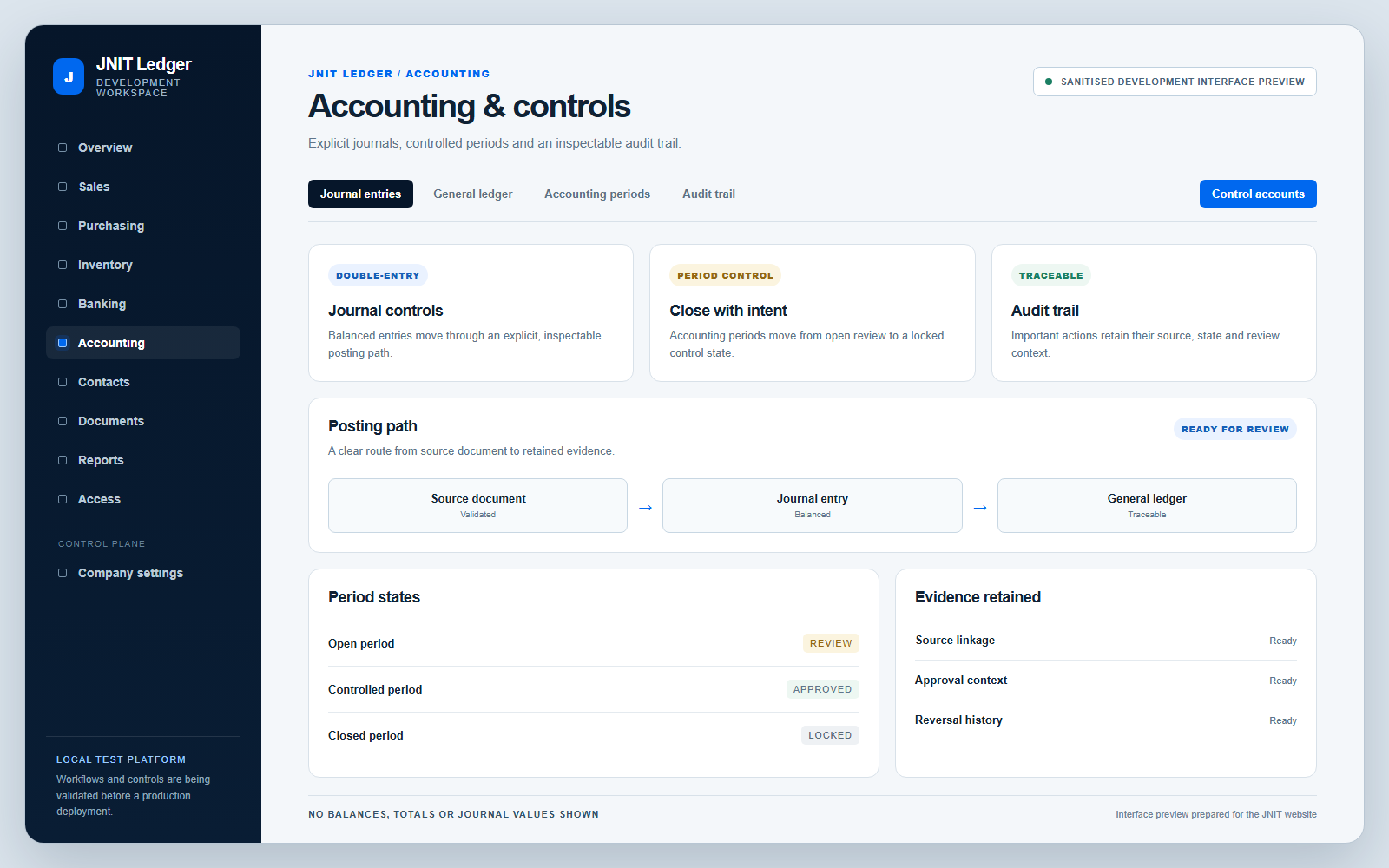Viewport: 1389px width, 868px height.
Task: Click the CONTROL PLANE section label
Action: [102, 544]
